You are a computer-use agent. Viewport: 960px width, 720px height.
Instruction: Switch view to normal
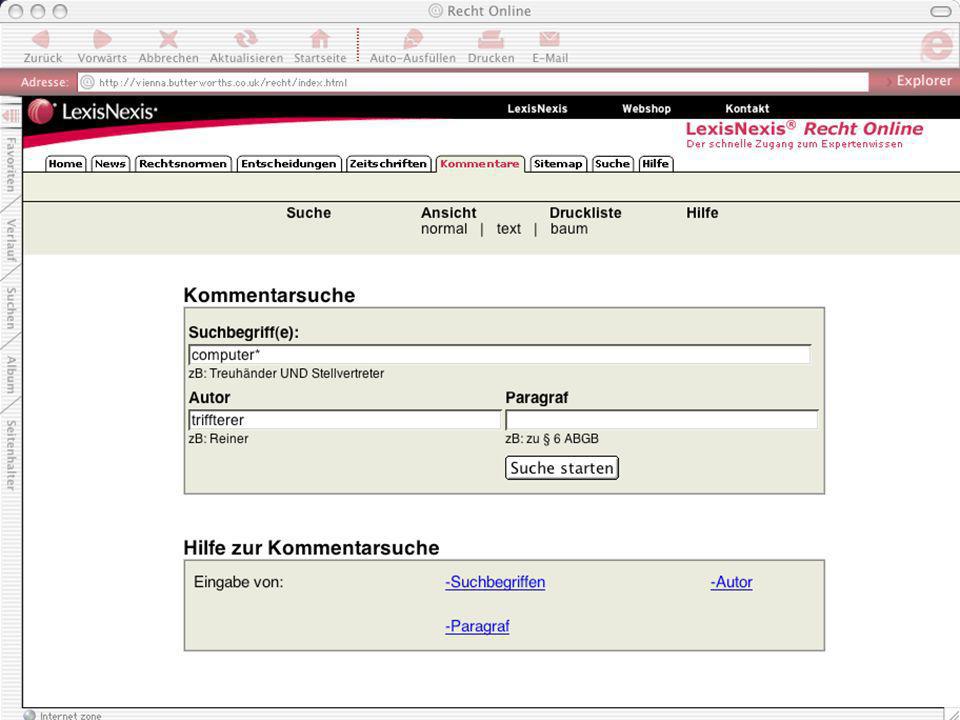[444, 229]
